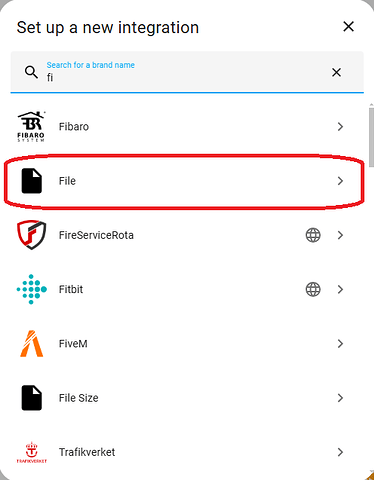
Task: Click the Fitbit cloud globe icon
Action: (313, 289)
